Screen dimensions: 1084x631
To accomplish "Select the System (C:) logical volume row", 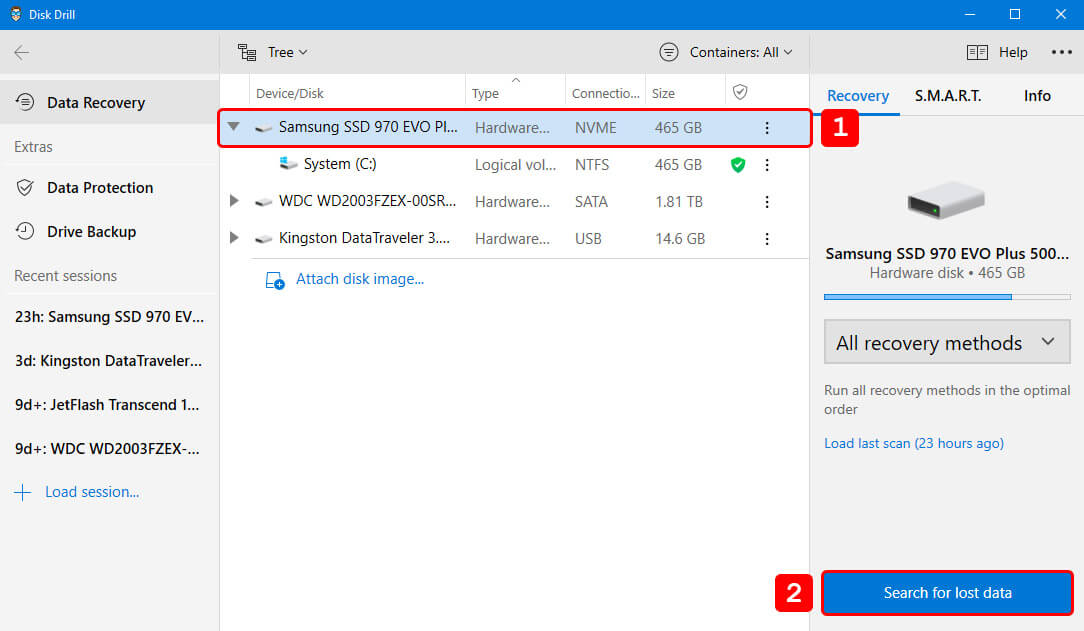I will point(514,164).
